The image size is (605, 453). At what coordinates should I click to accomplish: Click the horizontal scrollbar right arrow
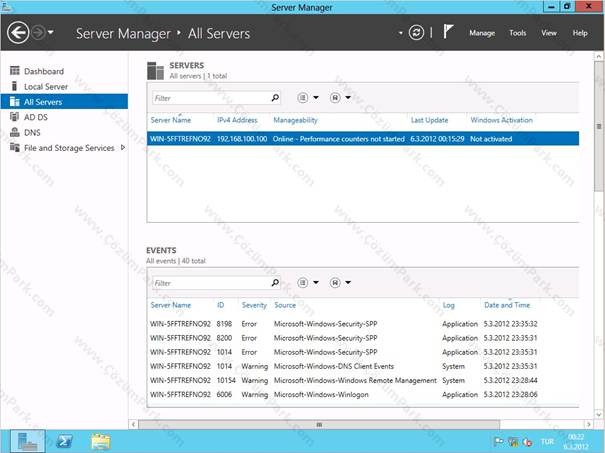(588, 424)
